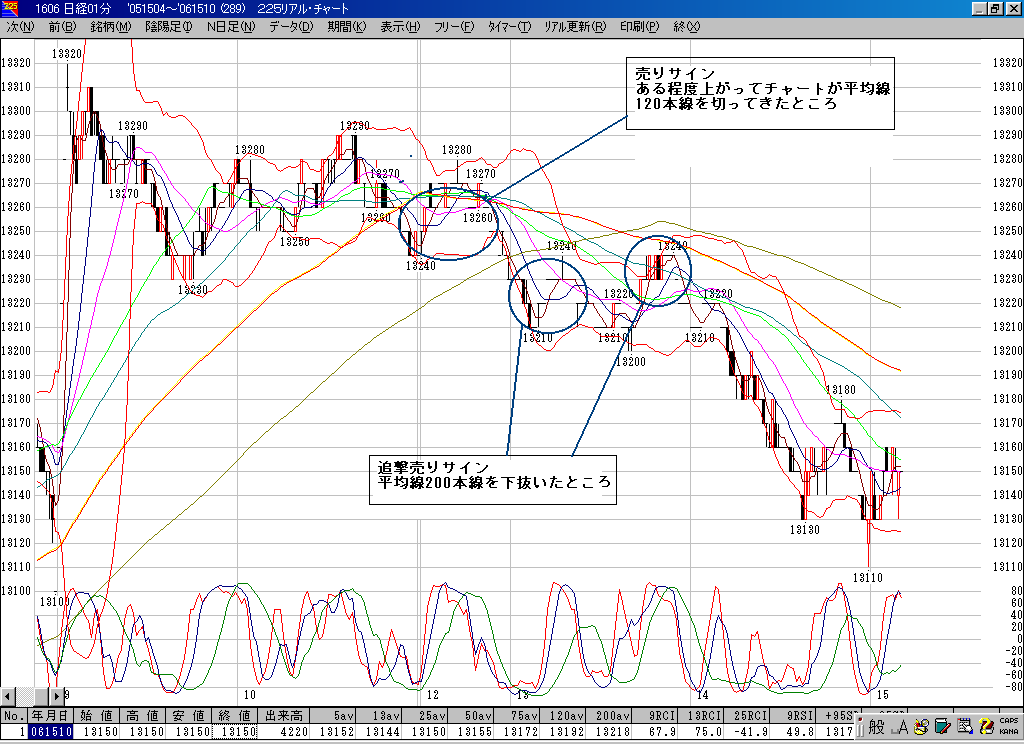This screenshot has width=1024, height=744.
Task: Open the IME tools icon
Action: (x=921, y=727)
